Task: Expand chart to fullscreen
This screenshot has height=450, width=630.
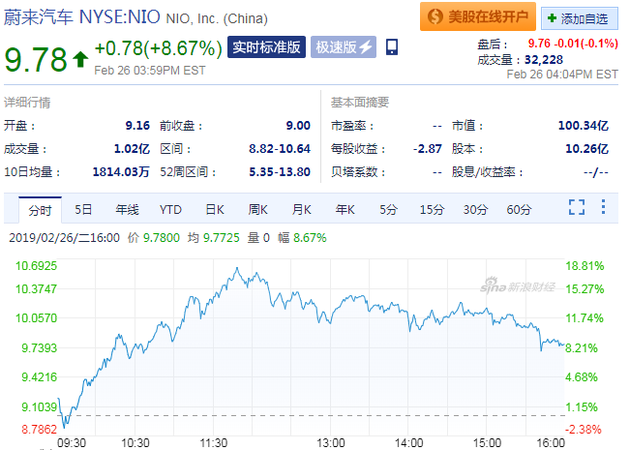Action: [x=576, y=208]
